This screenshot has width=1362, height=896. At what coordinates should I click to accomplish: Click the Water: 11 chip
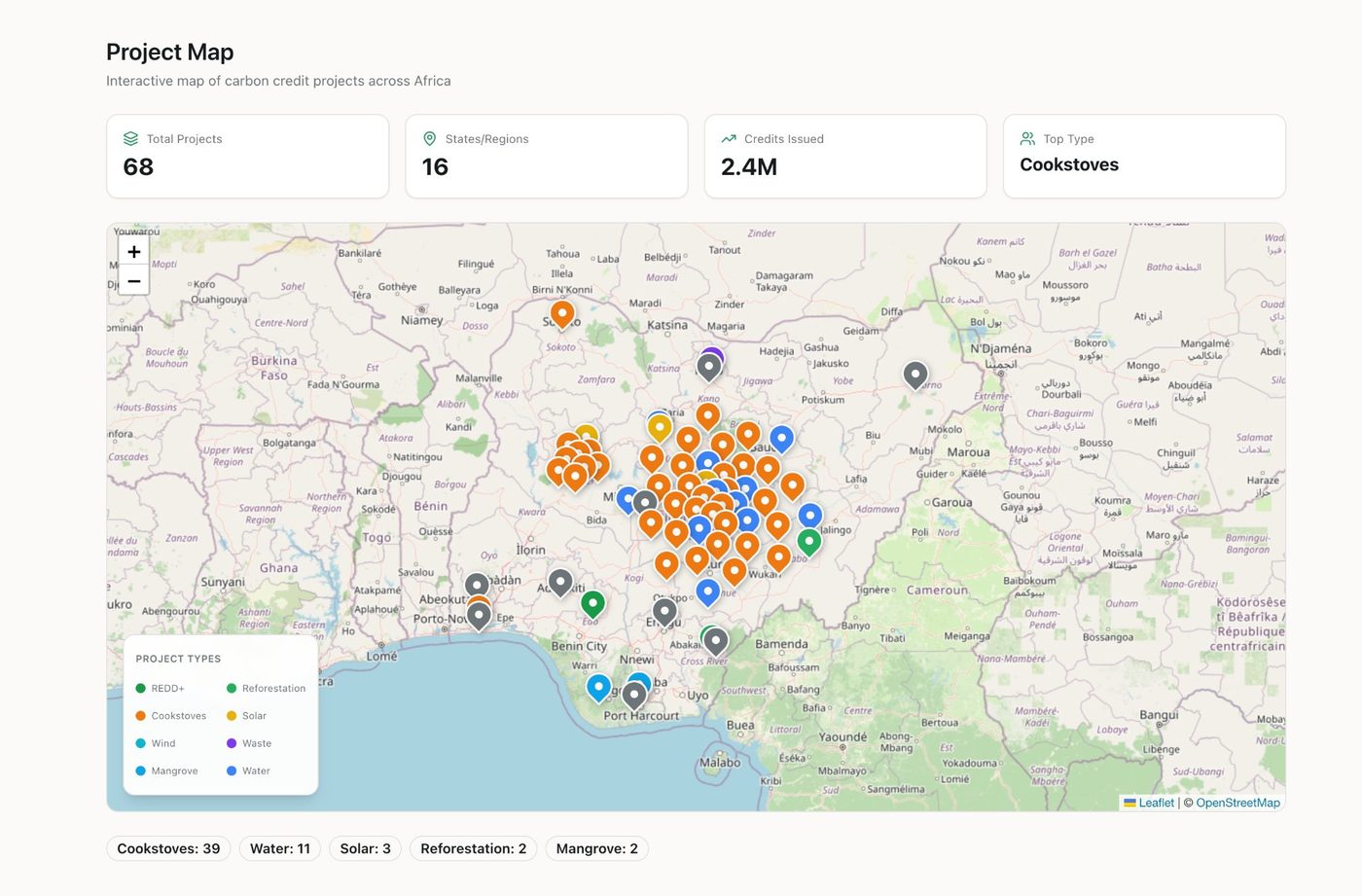280,849
